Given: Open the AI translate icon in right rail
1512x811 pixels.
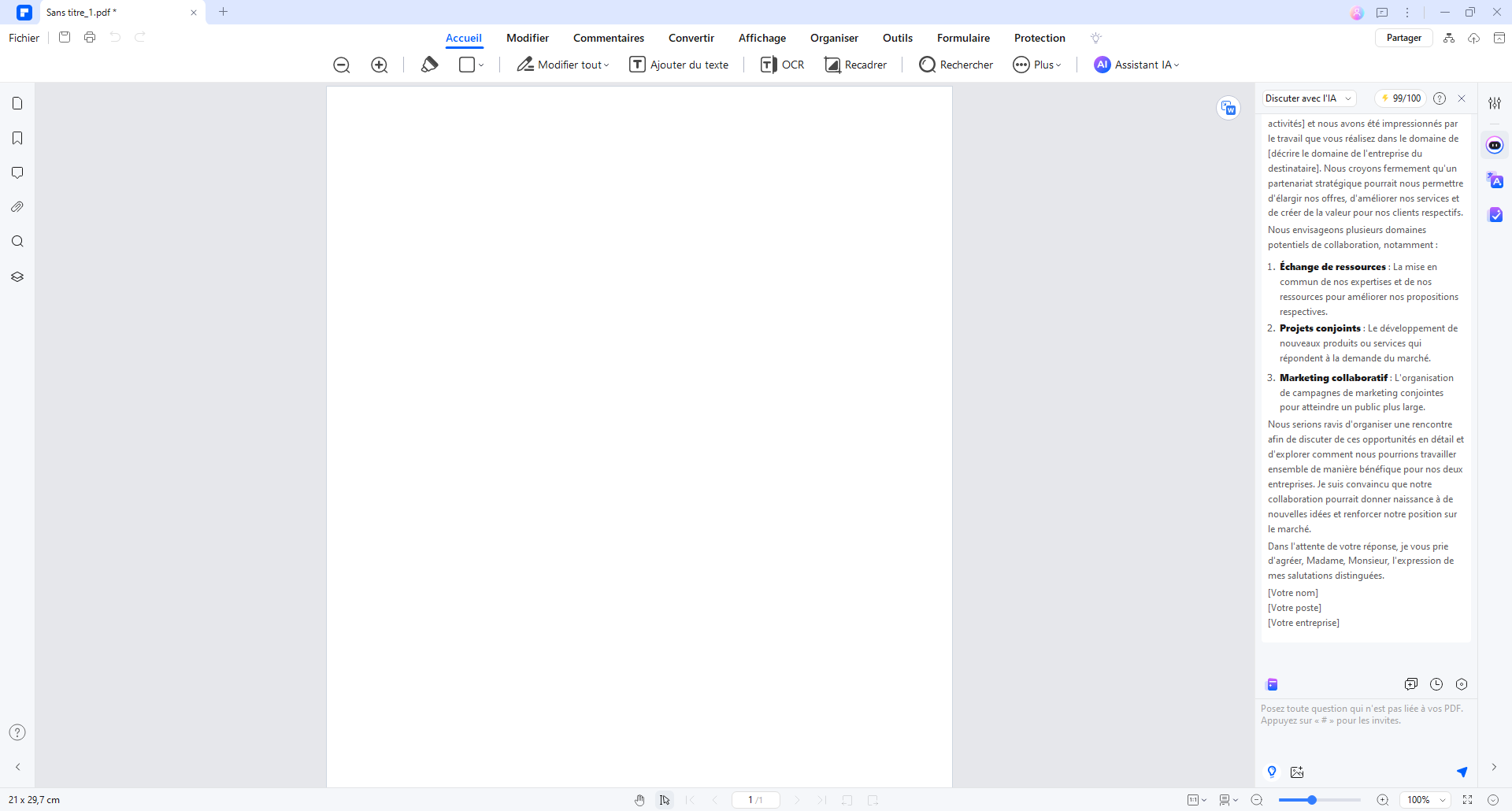Looking at the screenshot, I should (1495, 180).
